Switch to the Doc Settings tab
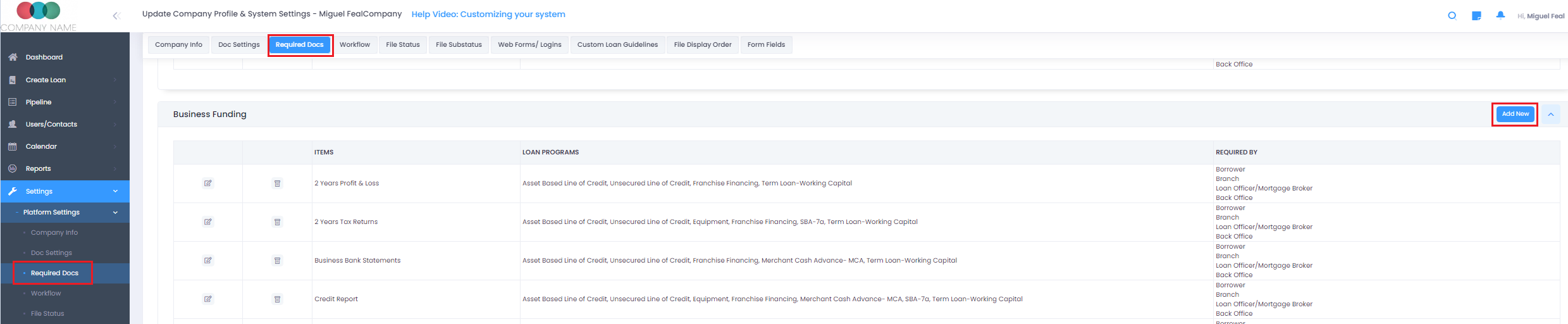 coord(239,45)
